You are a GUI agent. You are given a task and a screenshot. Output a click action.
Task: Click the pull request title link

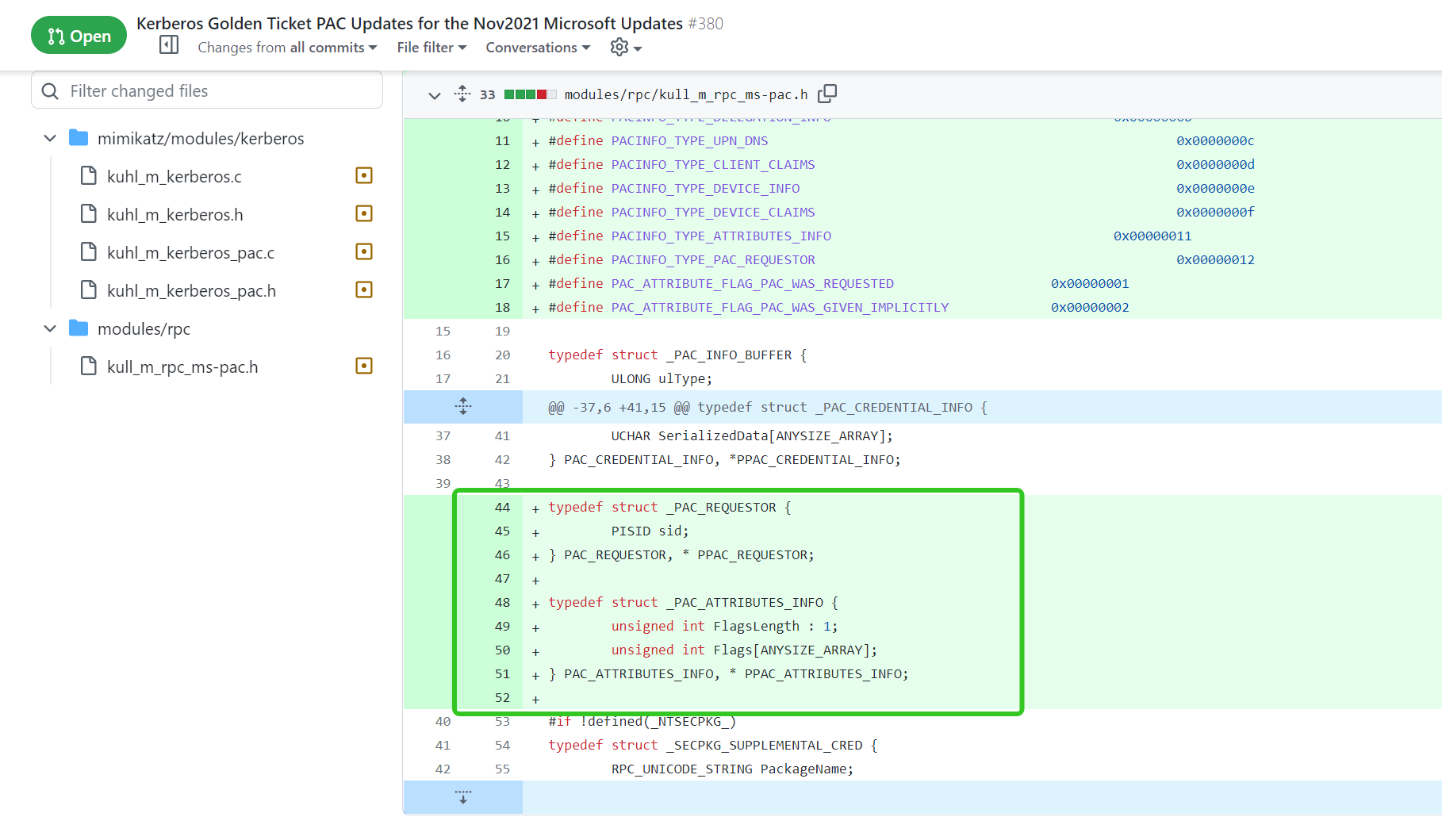(409, 24)
